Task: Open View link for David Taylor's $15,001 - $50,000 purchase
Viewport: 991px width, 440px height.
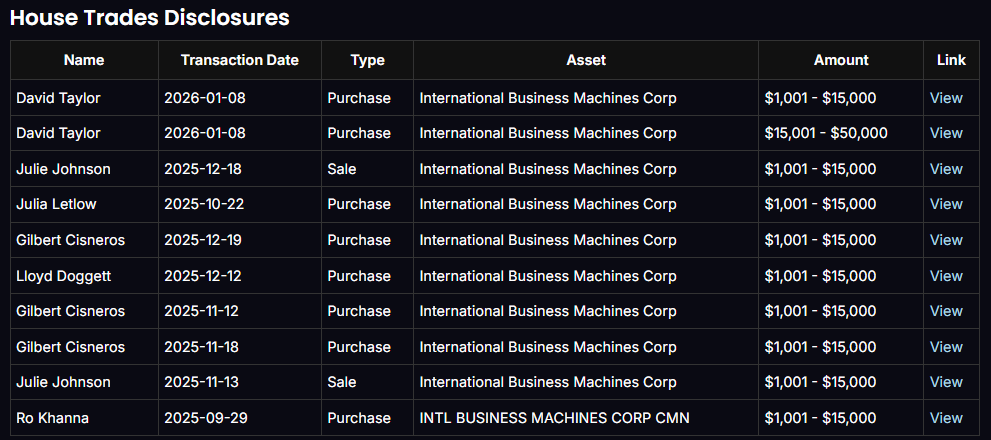Action: tap(946, 133)
